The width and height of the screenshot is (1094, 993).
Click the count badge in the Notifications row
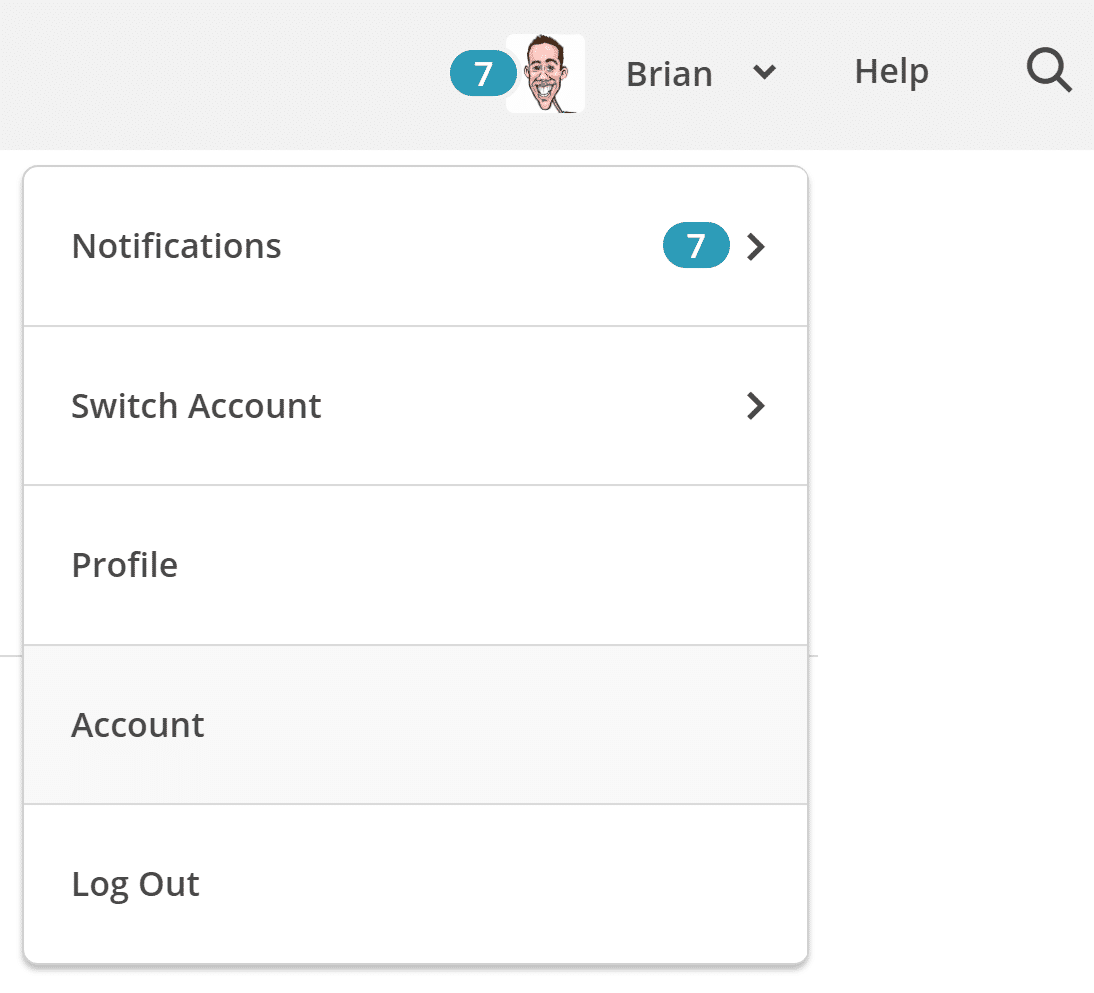pos(696,246)
